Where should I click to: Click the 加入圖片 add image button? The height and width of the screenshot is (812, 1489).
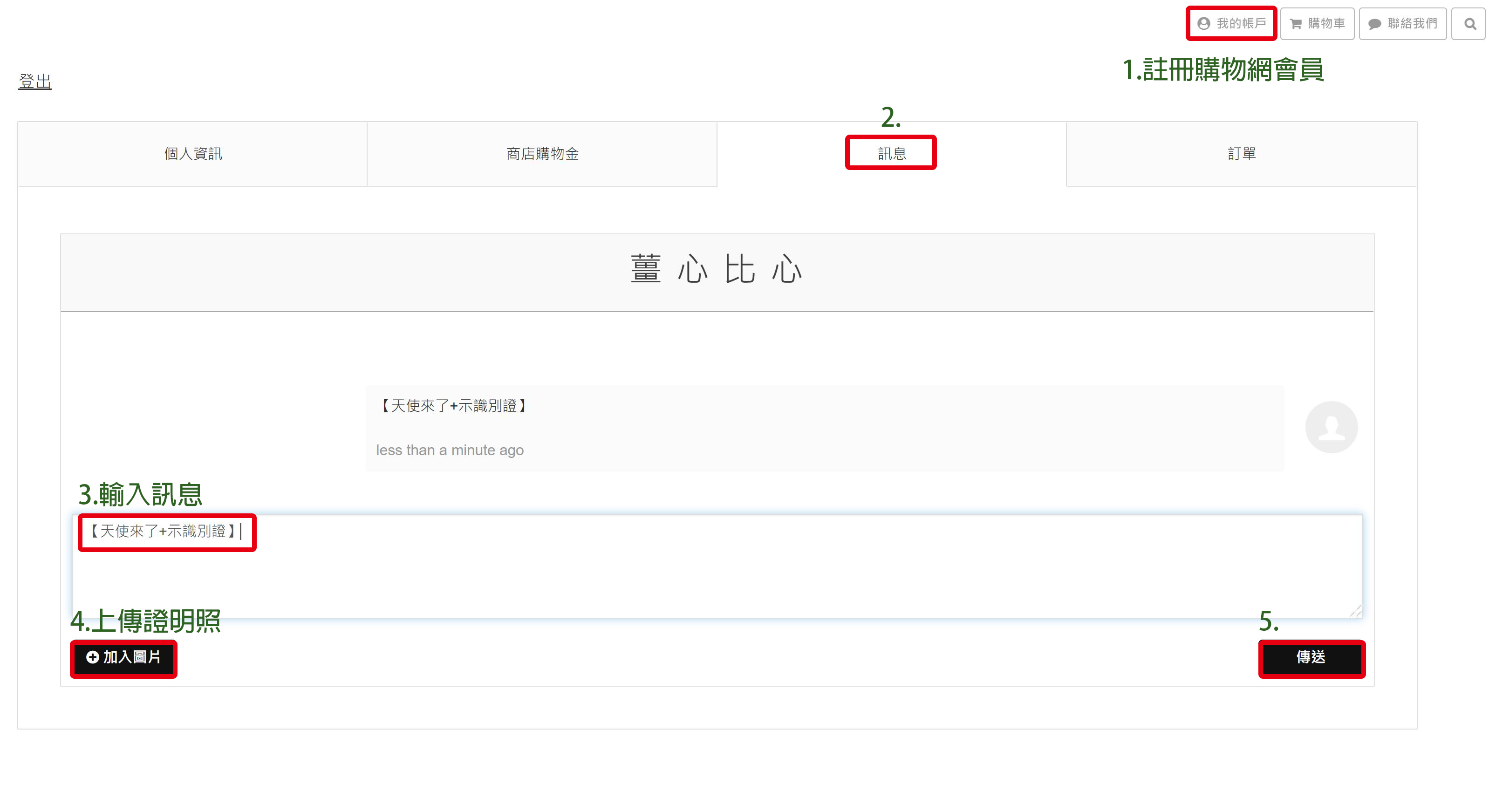(124, 658)
